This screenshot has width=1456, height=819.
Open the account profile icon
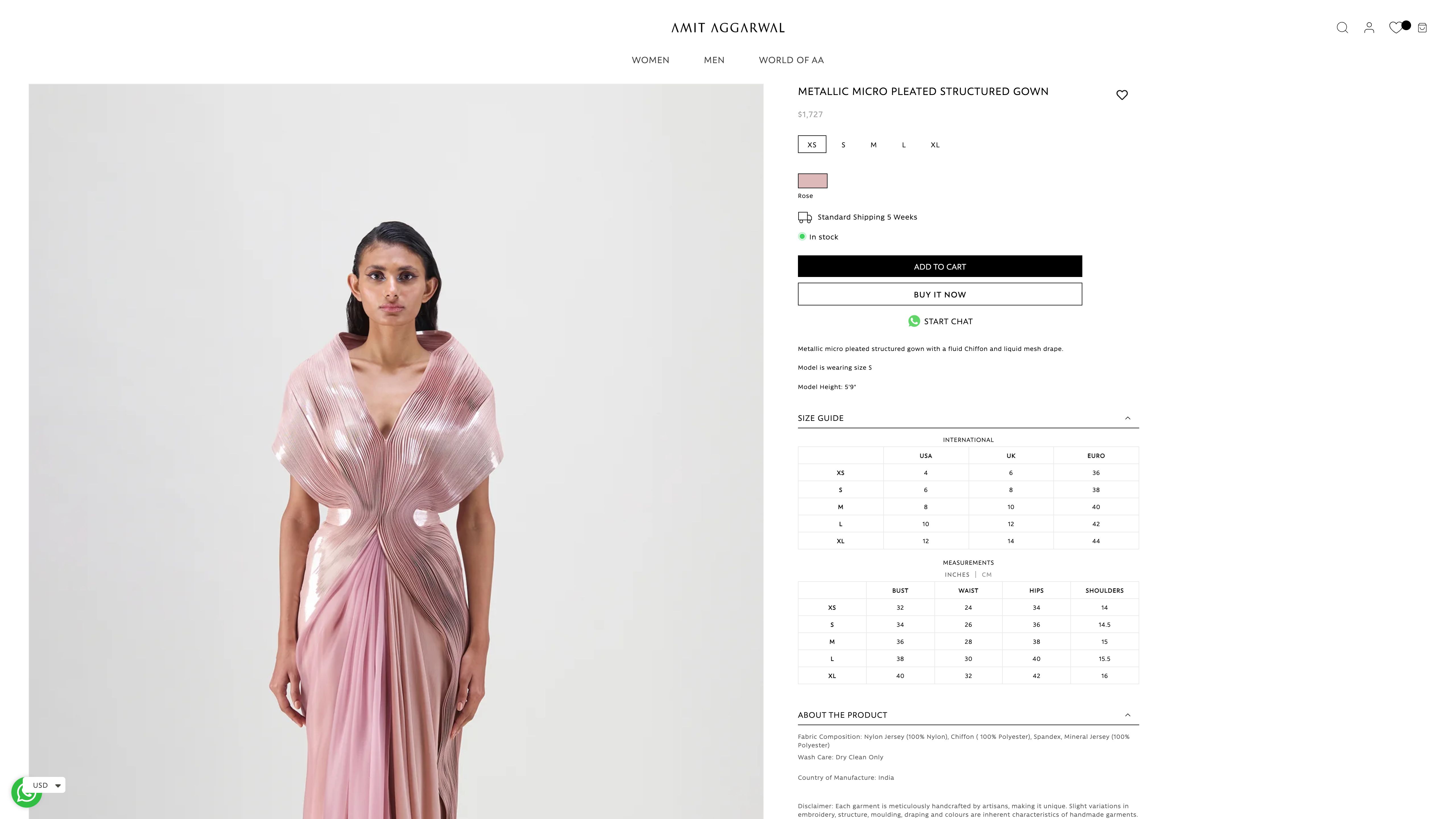(1368, 28)
